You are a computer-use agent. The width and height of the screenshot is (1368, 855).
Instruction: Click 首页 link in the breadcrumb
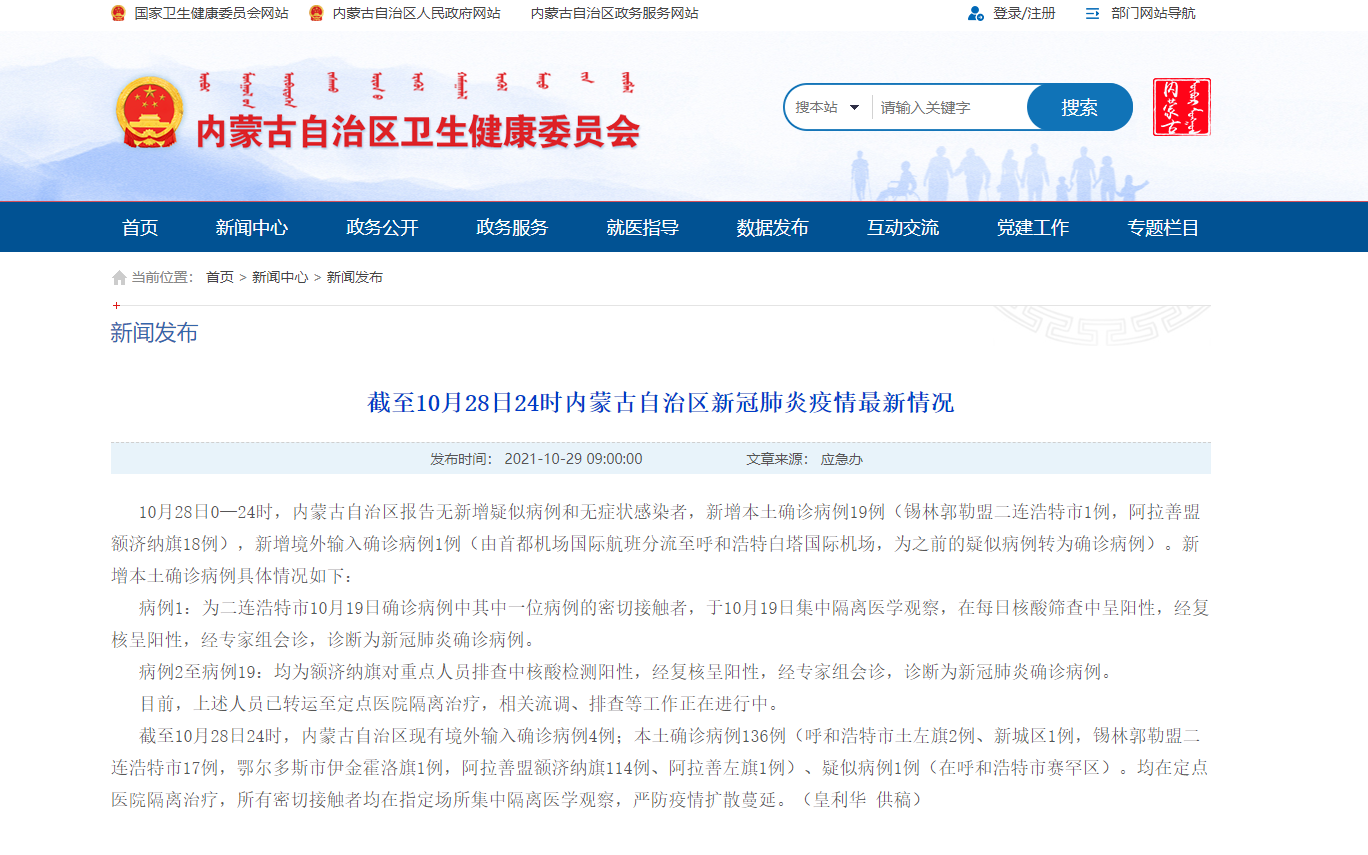coord(219,278)
